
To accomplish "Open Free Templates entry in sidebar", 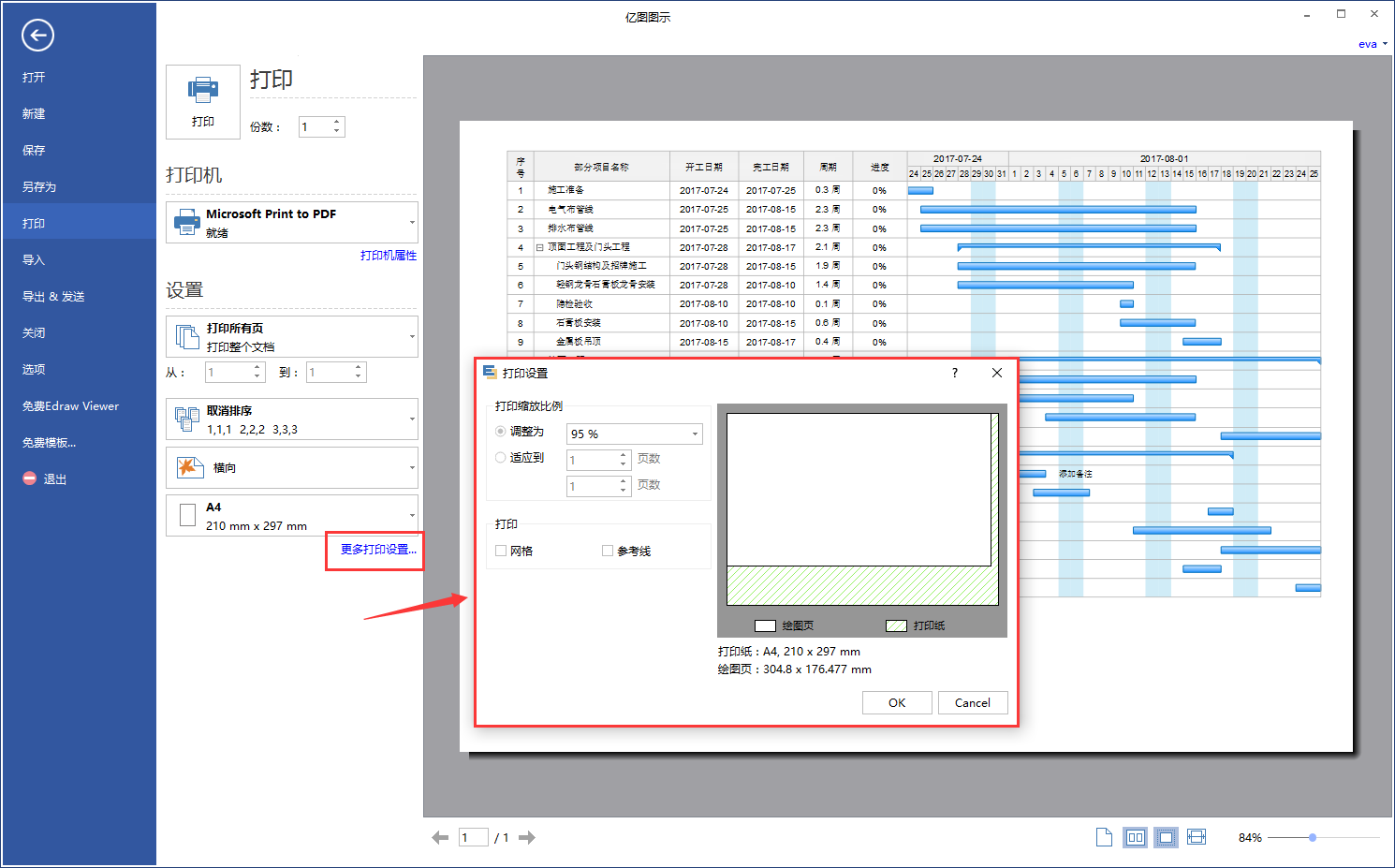I will point(49,442).
